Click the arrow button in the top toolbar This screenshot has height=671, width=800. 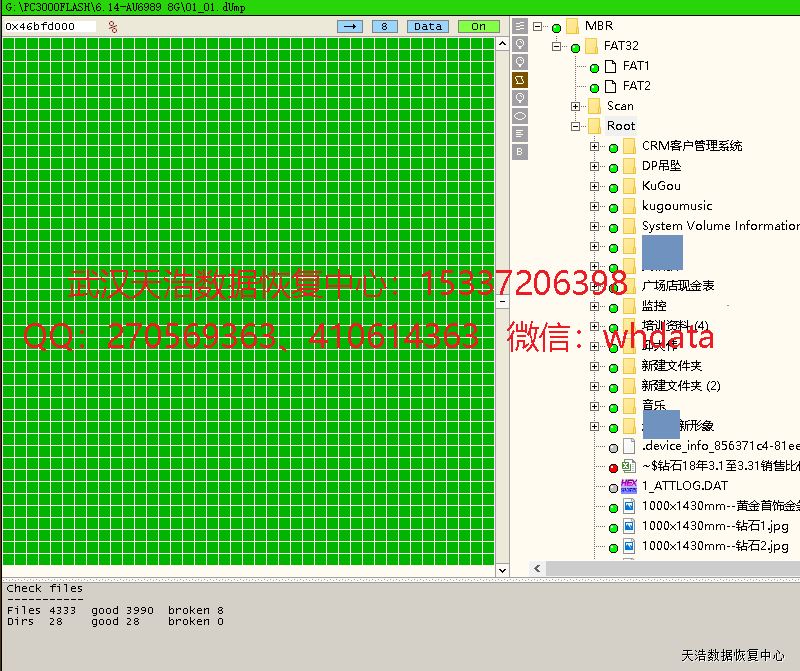pos(350,26)
